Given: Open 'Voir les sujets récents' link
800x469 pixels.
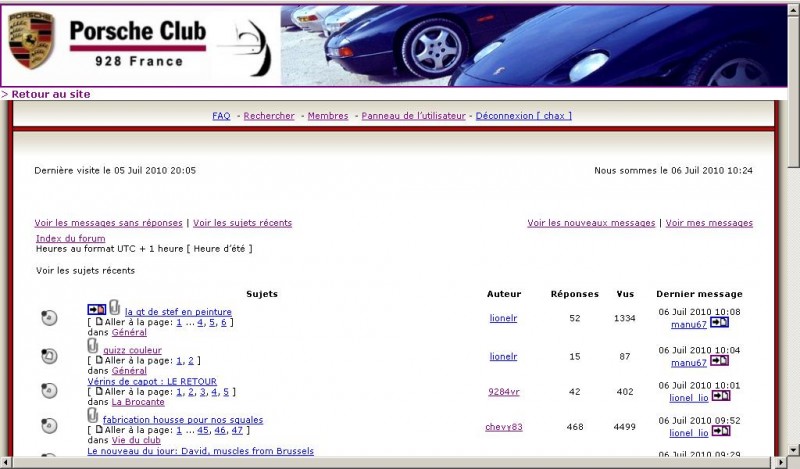Looking at the screenshot, I should (242, 223).
